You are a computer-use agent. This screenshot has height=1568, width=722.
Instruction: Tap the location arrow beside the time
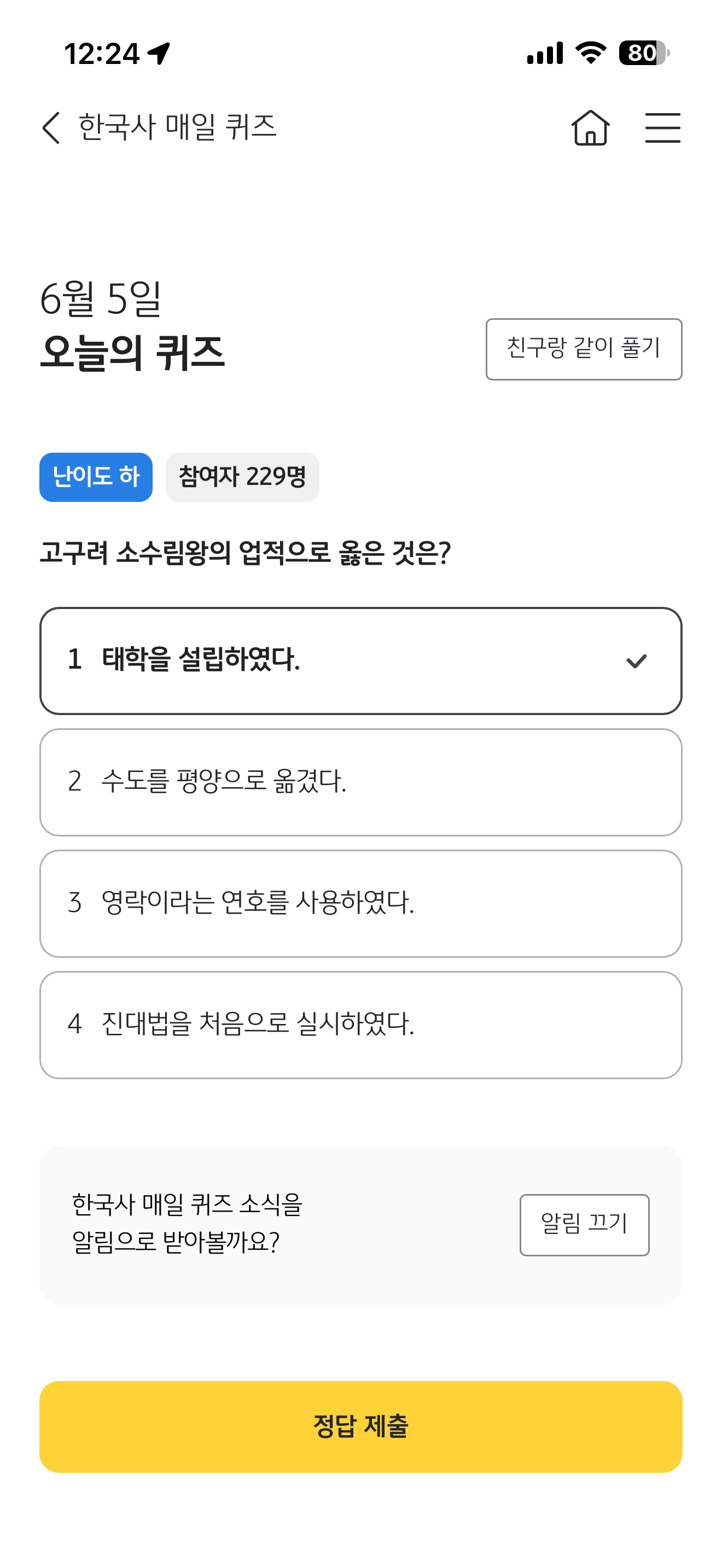pyautogui.click(x=159, y=54)
